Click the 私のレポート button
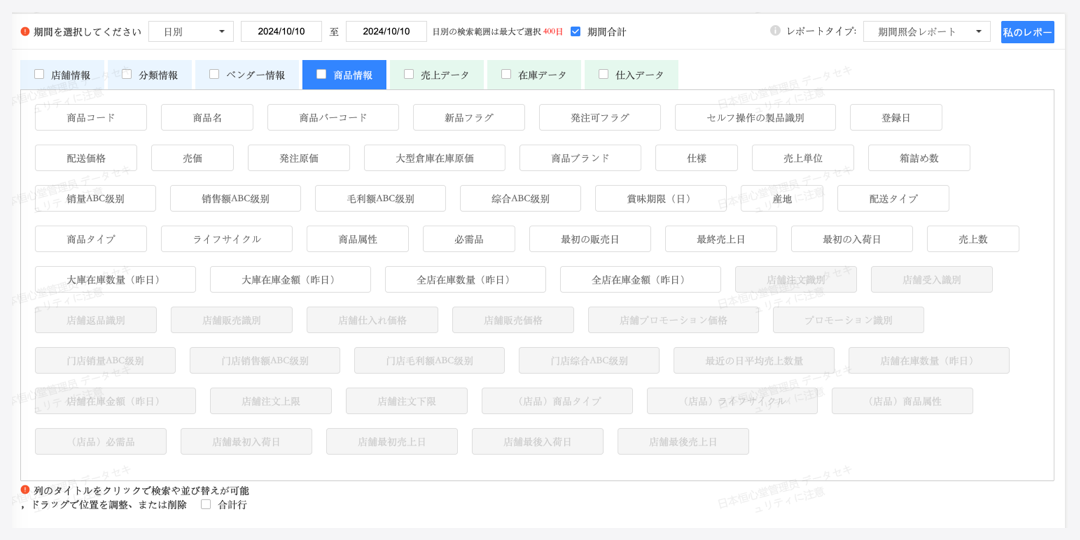The image size is (1080, 540). pos(1027,32)
